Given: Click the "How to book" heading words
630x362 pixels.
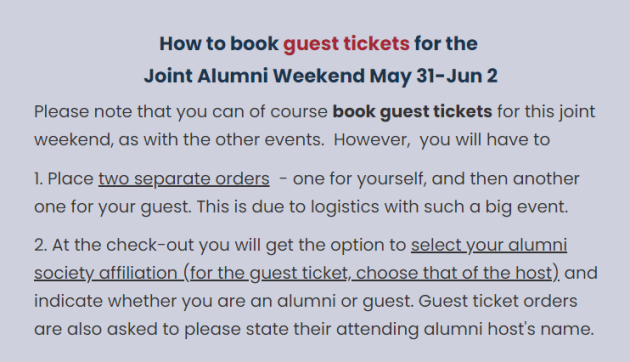Looking at the screenshot, I should 219,43.
